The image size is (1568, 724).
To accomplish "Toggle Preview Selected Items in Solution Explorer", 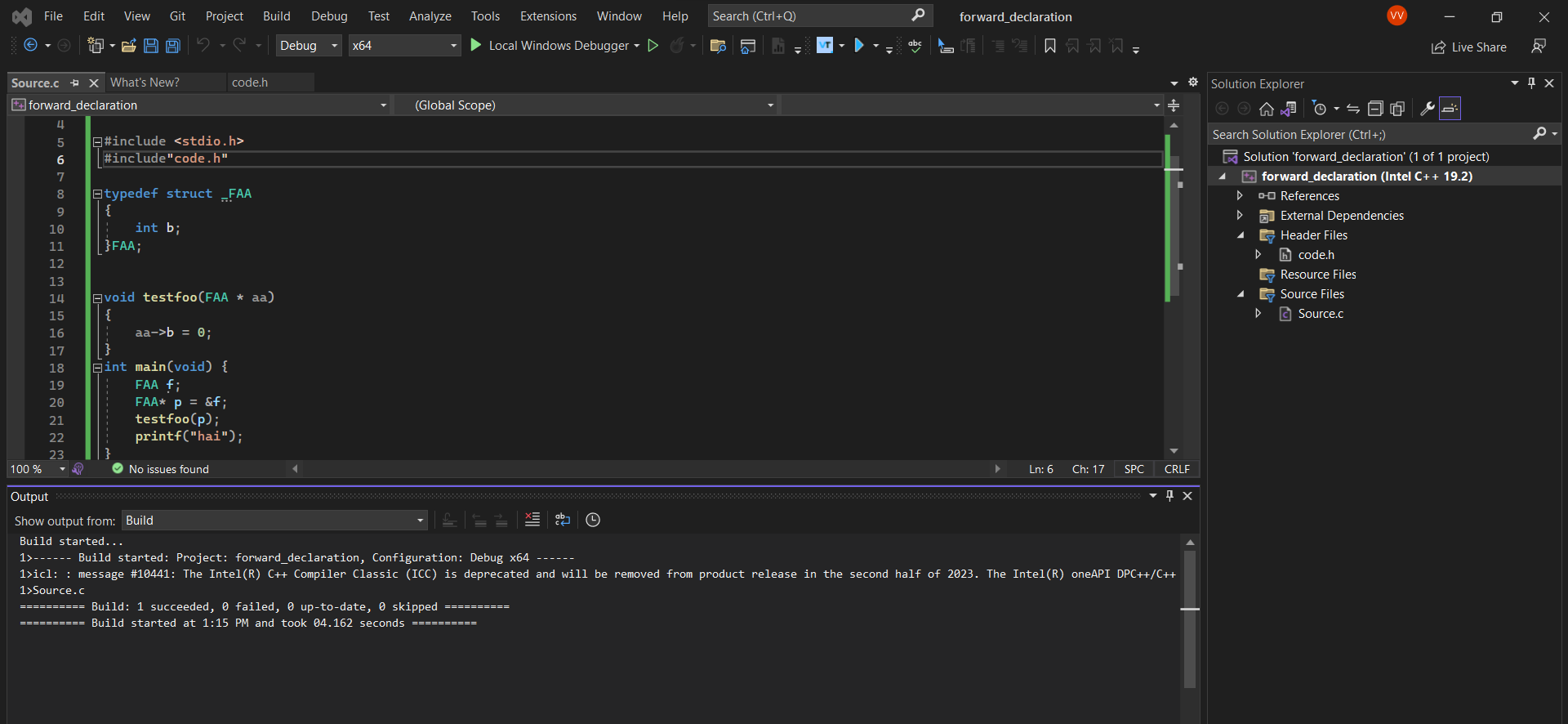I will coord(1450,109).
